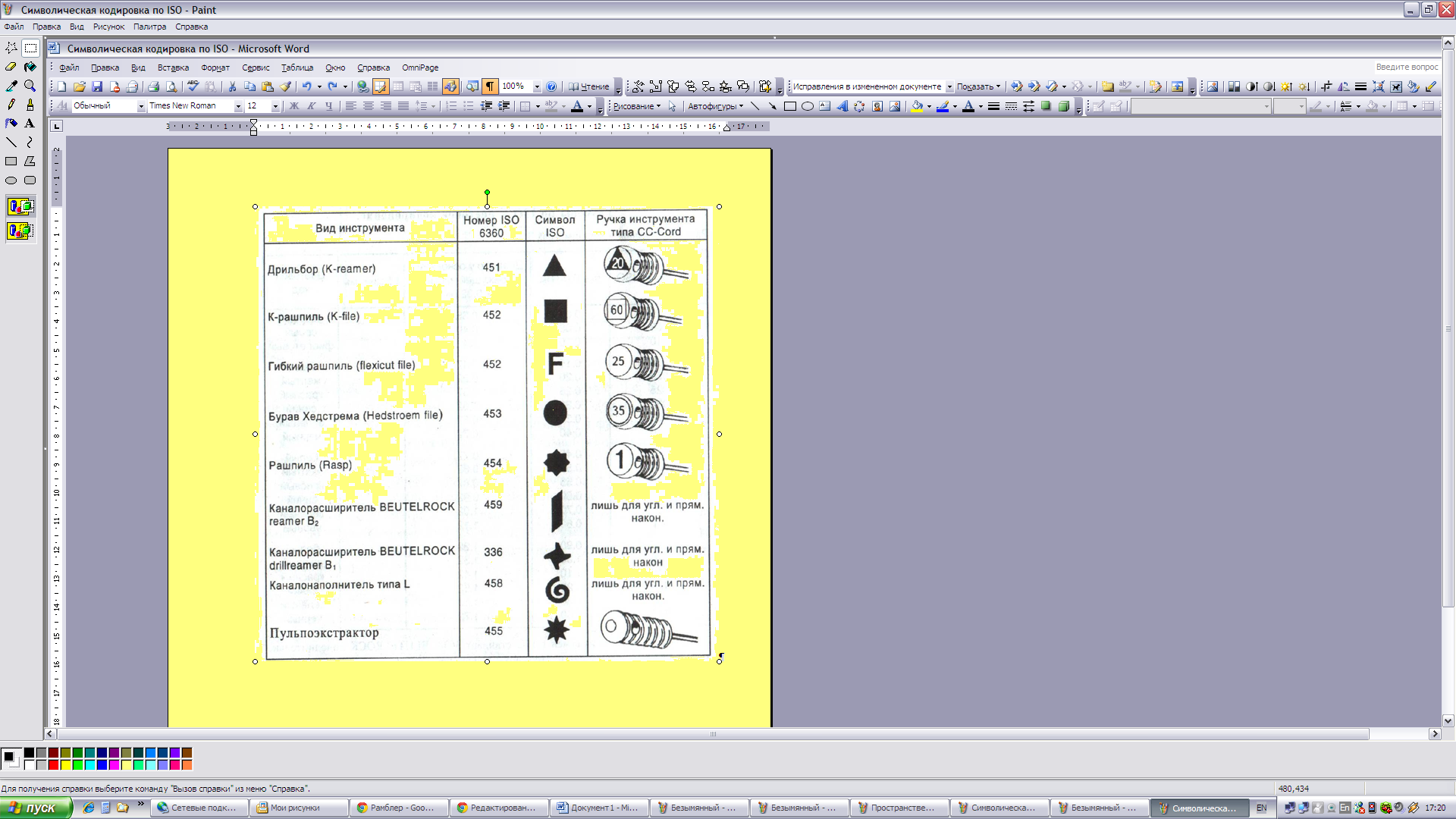
Task: Open the Paint Рисунок menu
Action: pyautogui.click(x=108, y=27)
